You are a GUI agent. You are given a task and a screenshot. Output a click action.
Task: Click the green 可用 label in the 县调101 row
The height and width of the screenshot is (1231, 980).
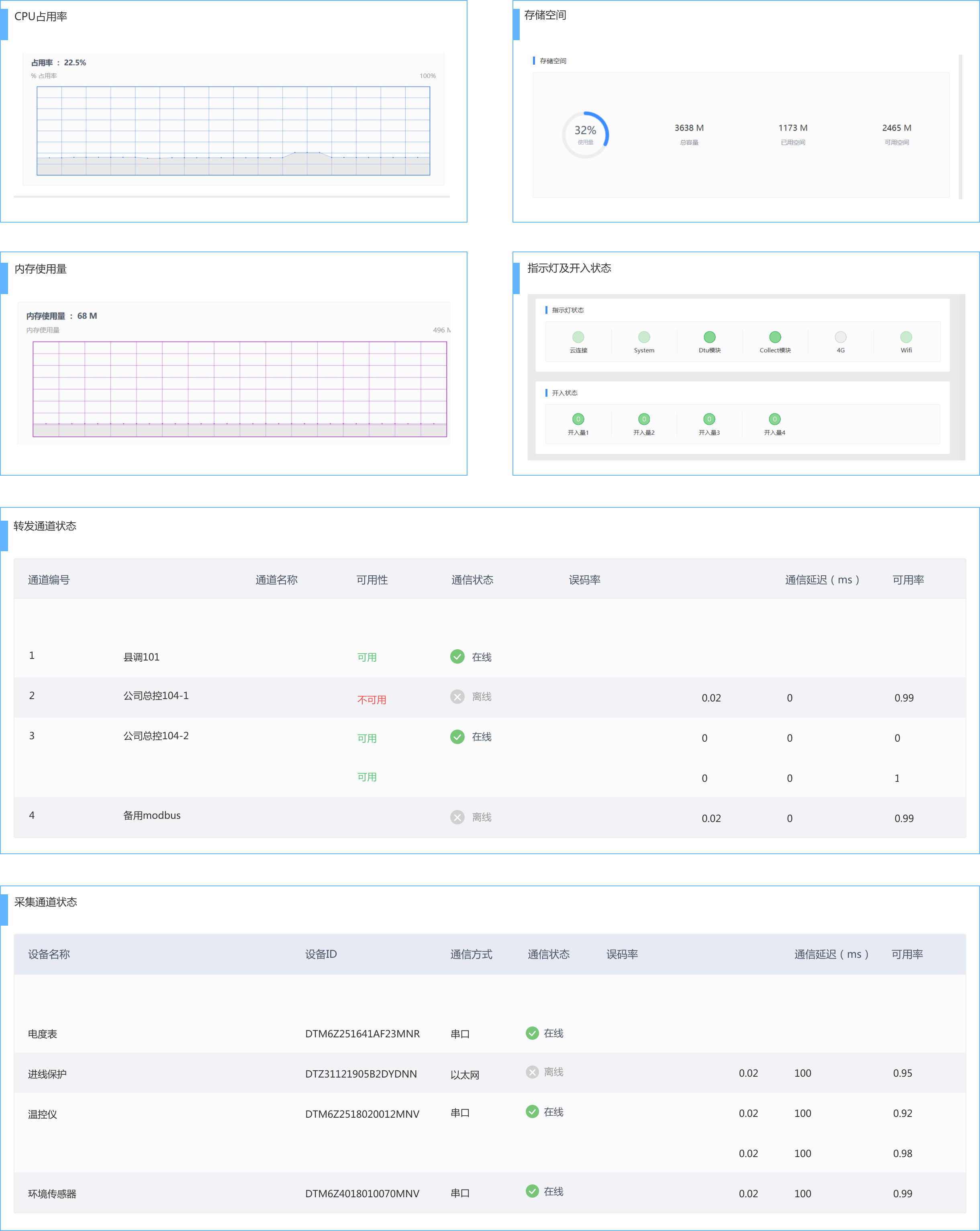367,657
